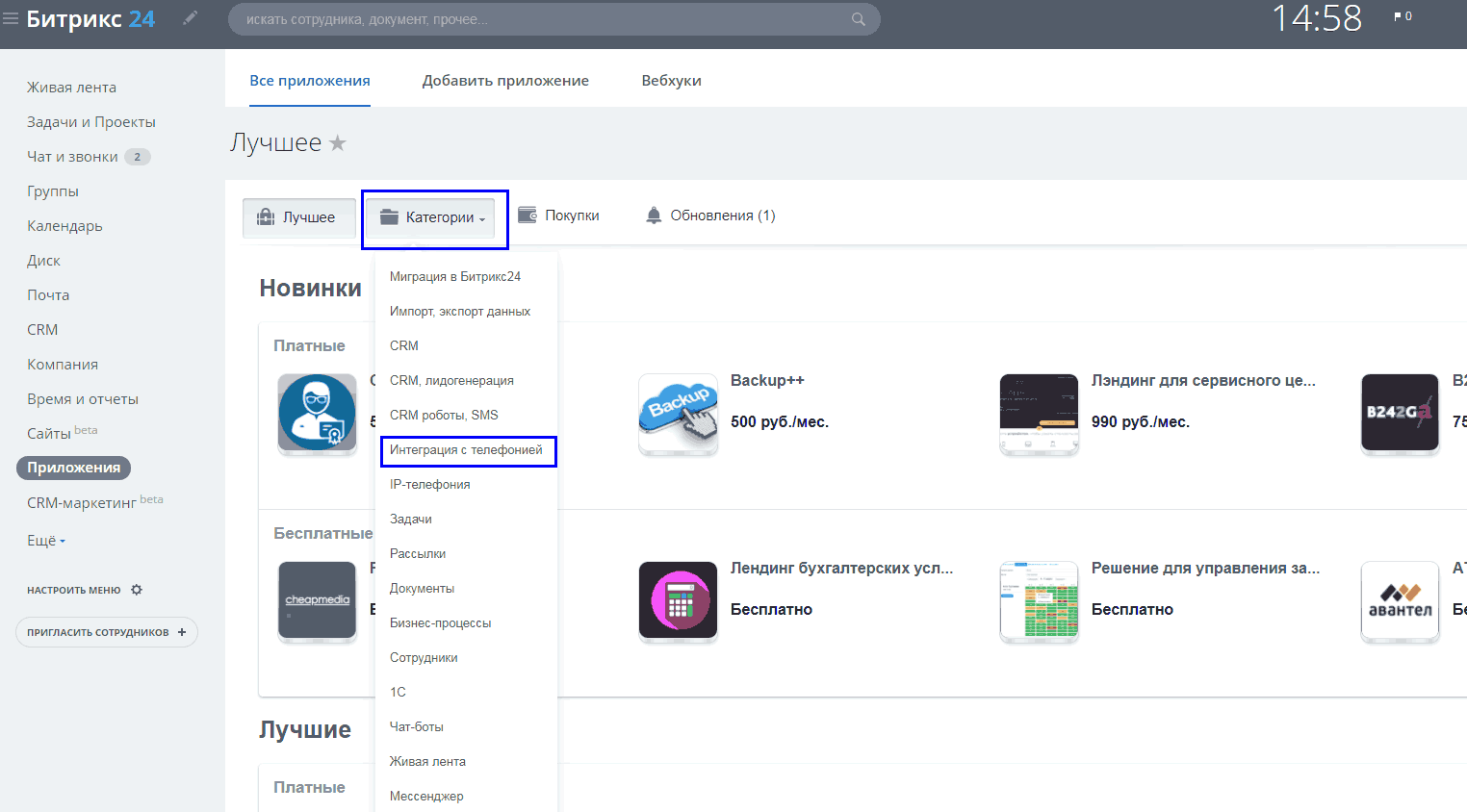1467x812 pixels.
Task: Click the bell icon next to Обновления
Action: coord(654,216)
